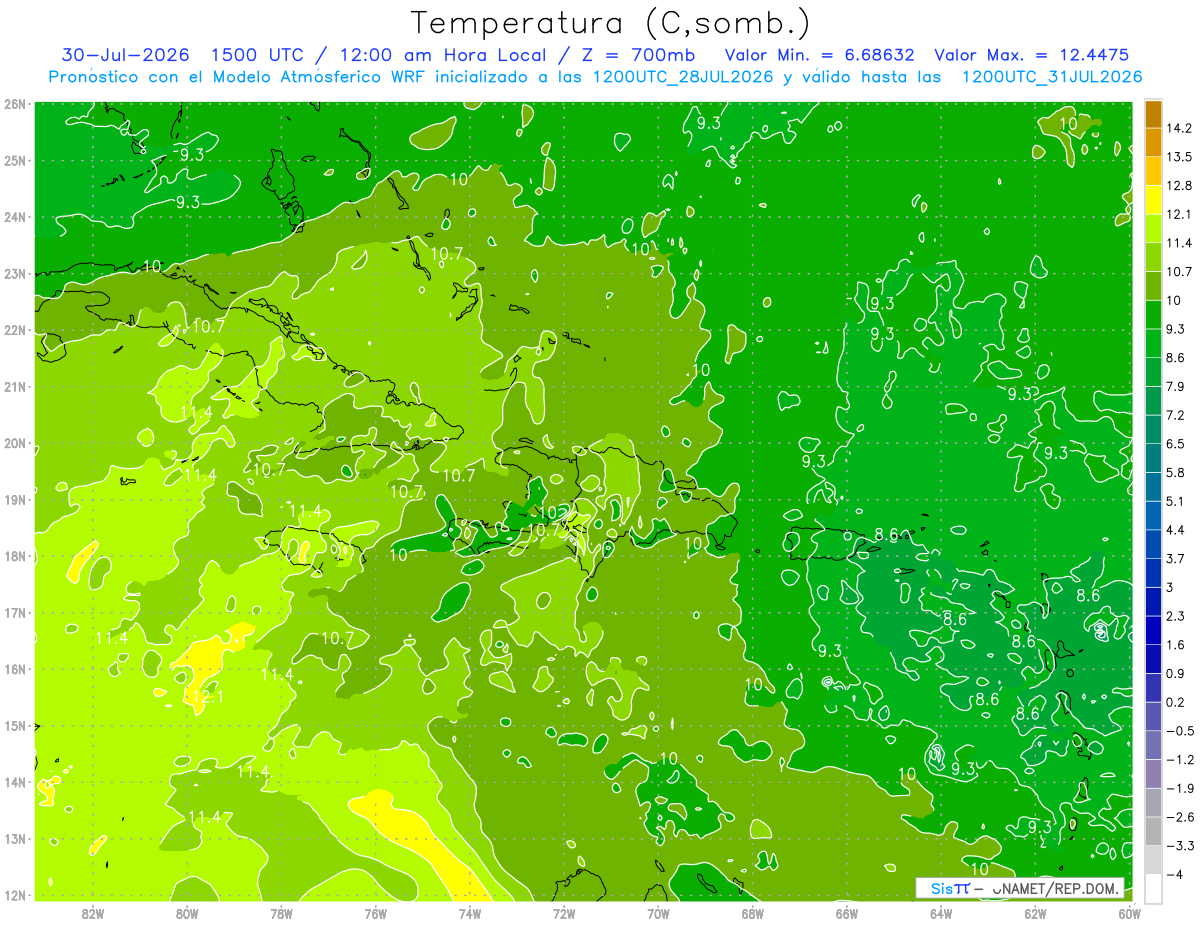This screenshot has width=1200, height=927.
Task: Click the 78W longitude axis label
Action: [x=281, y=912]
